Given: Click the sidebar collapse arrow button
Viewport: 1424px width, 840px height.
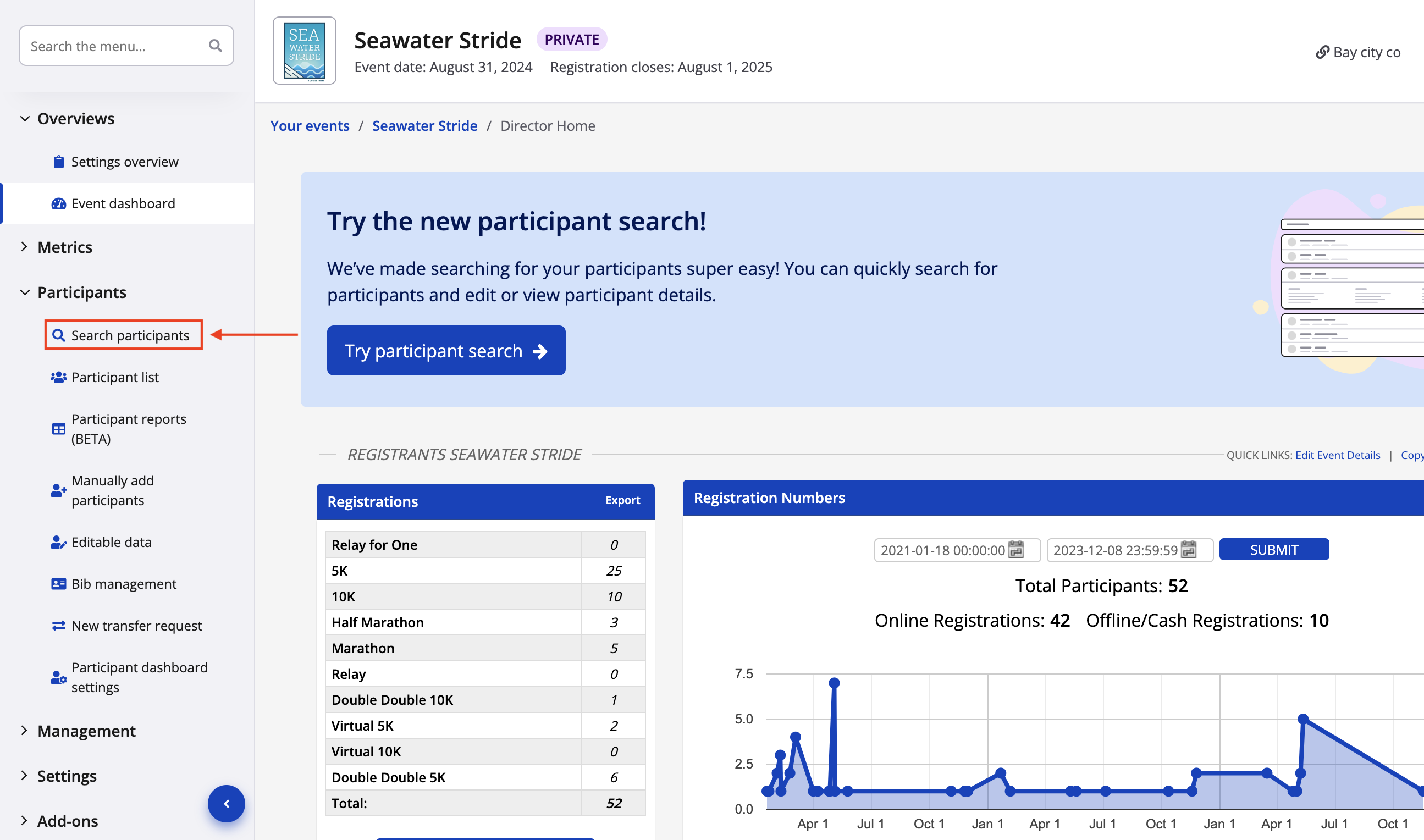Looking at the screenshot, I should point(227,803).
